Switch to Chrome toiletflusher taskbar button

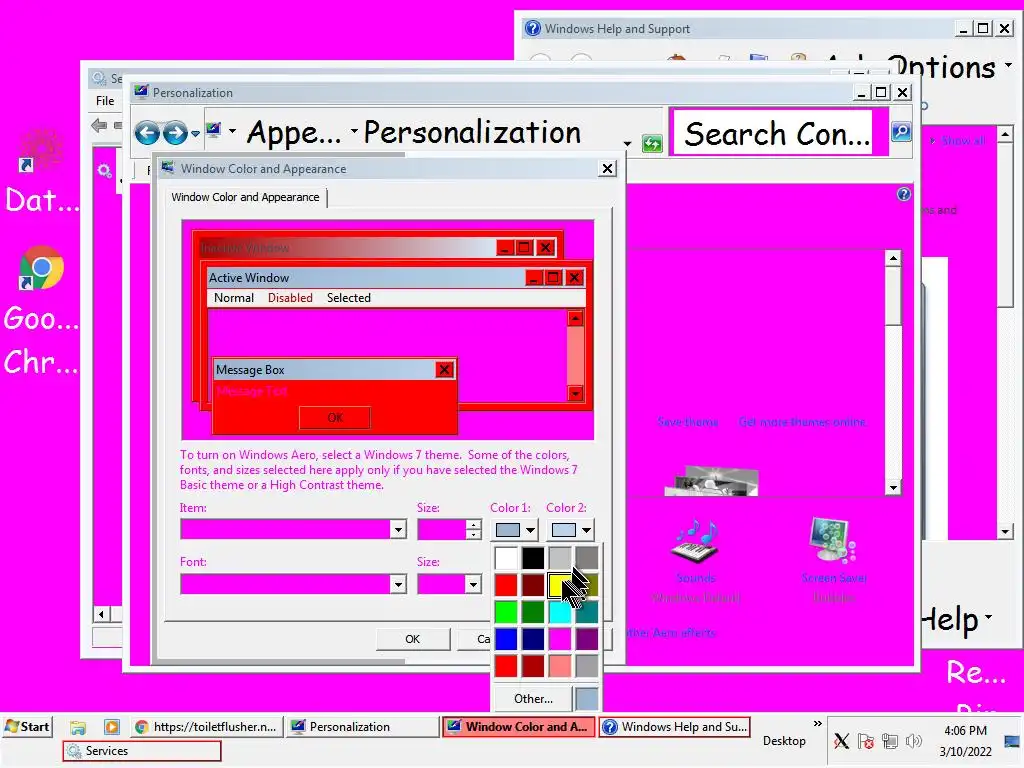(206, 727)
